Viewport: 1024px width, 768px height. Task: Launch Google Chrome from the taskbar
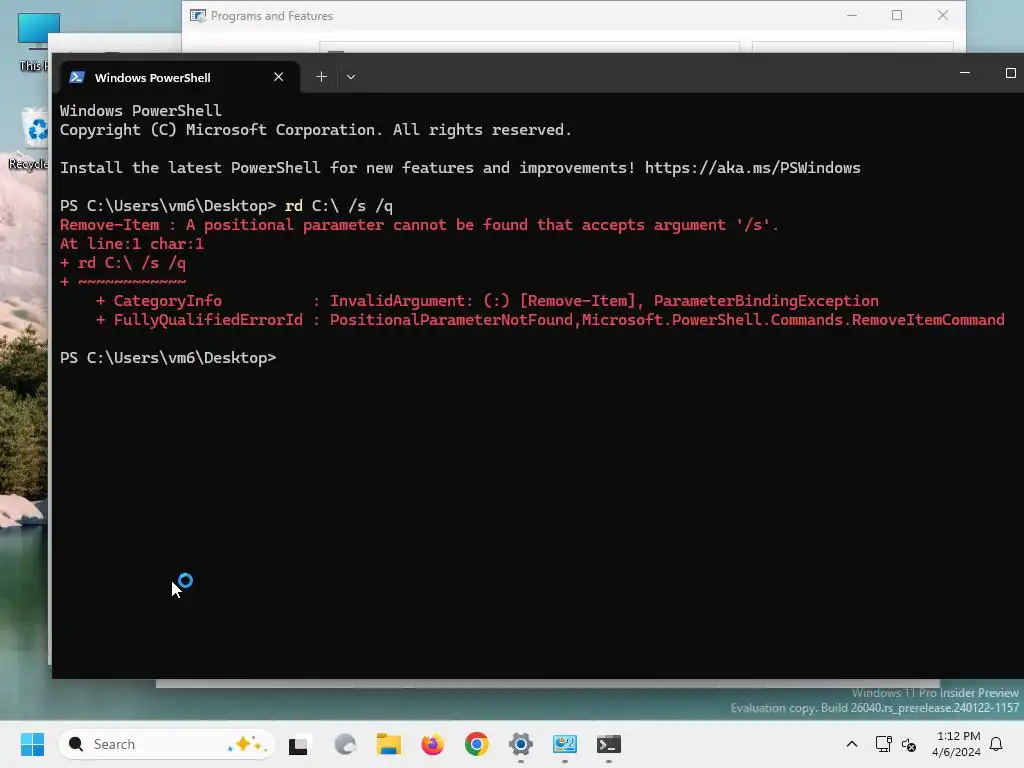(477, 744)
